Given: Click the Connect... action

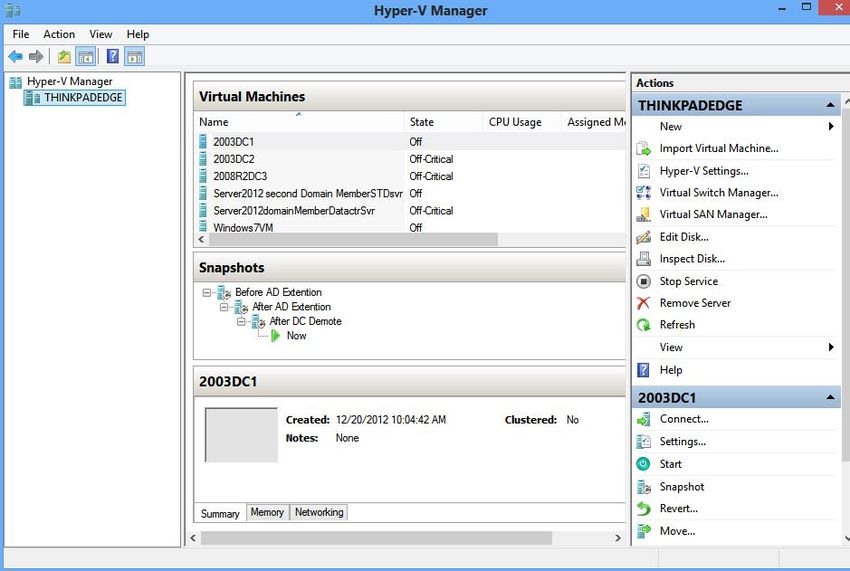Looking at the screenshot, I should point(684,419).
